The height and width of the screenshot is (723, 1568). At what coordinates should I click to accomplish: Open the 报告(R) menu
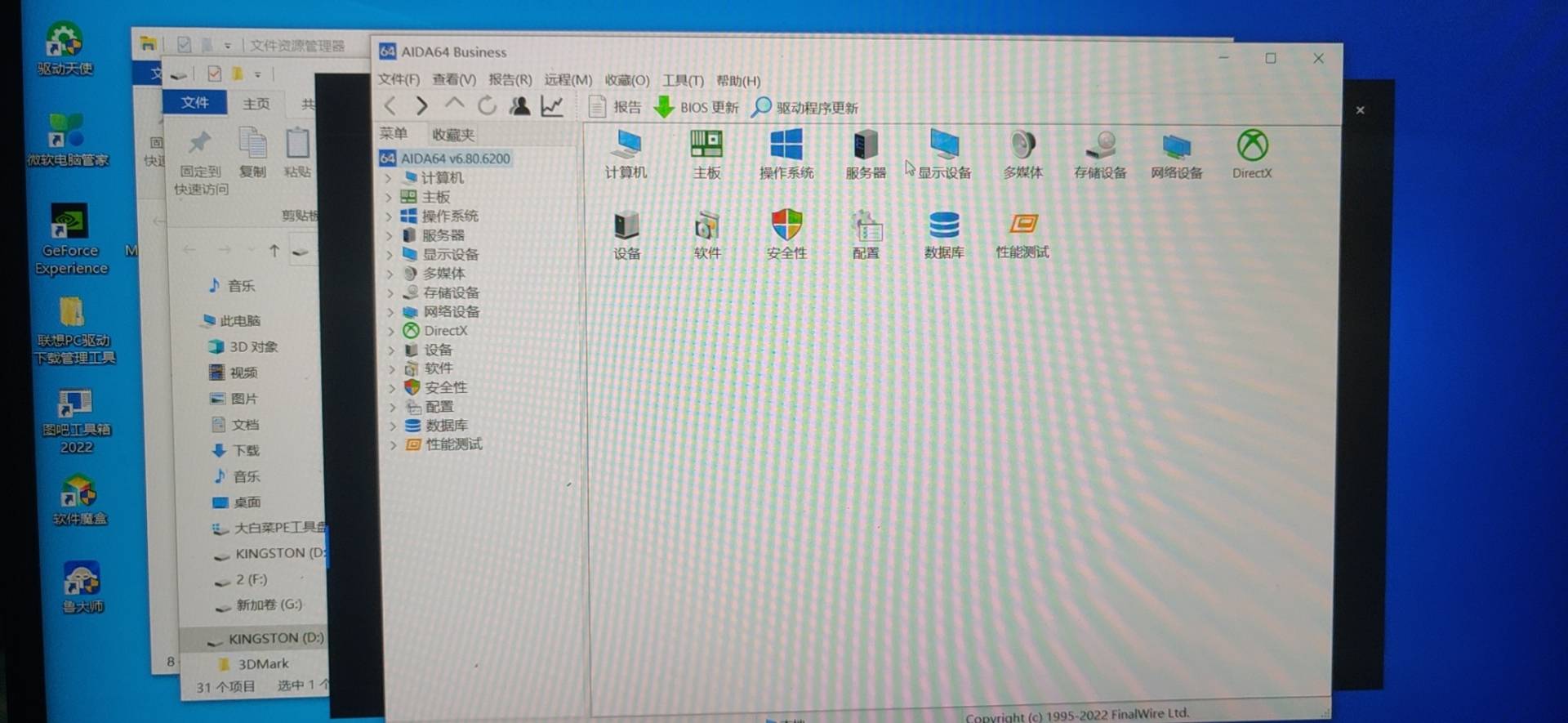pos(510,79)
